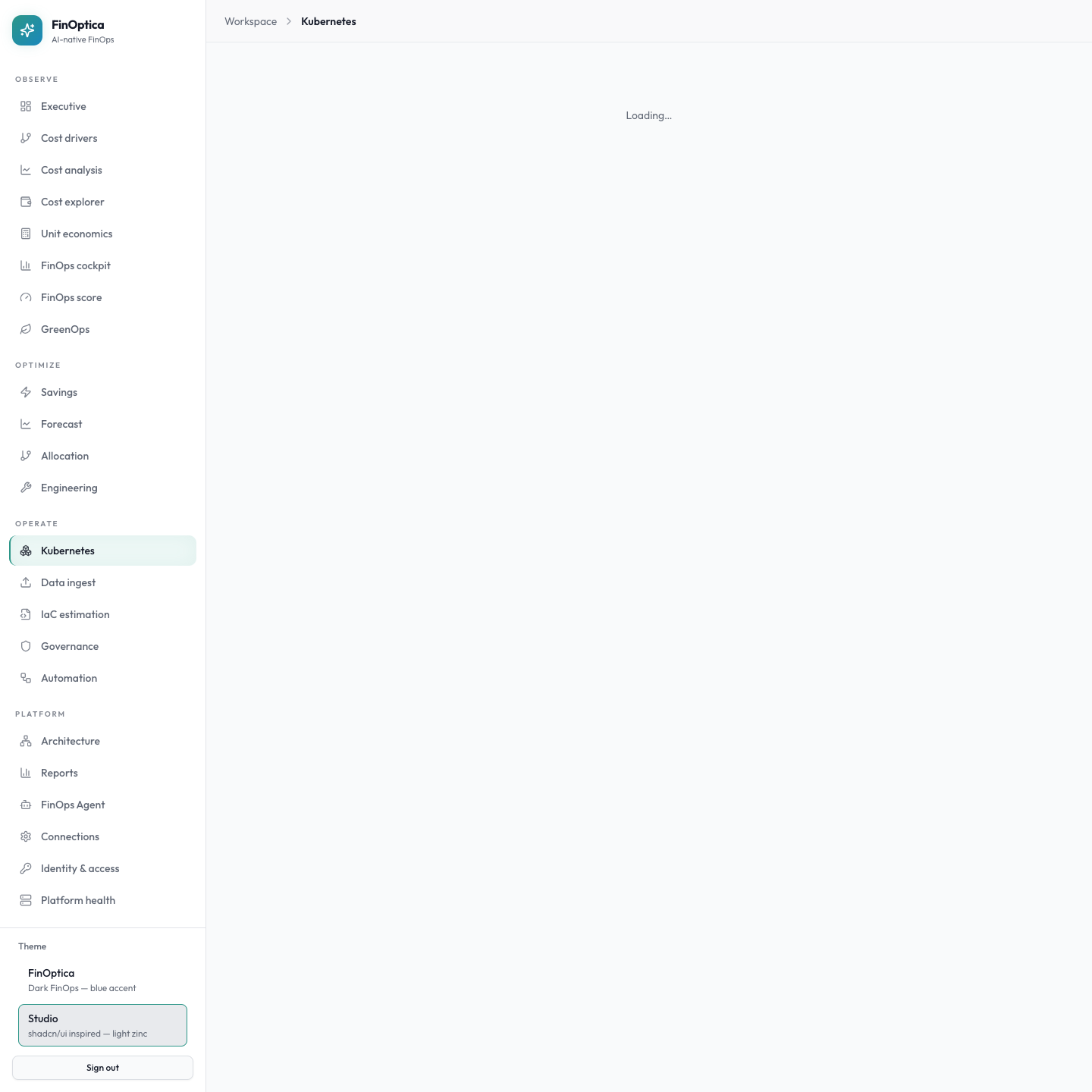Viewport: 1092px width, 1092px height.
Task: Click the Identity & access key icon
Action: coord(26,868)
